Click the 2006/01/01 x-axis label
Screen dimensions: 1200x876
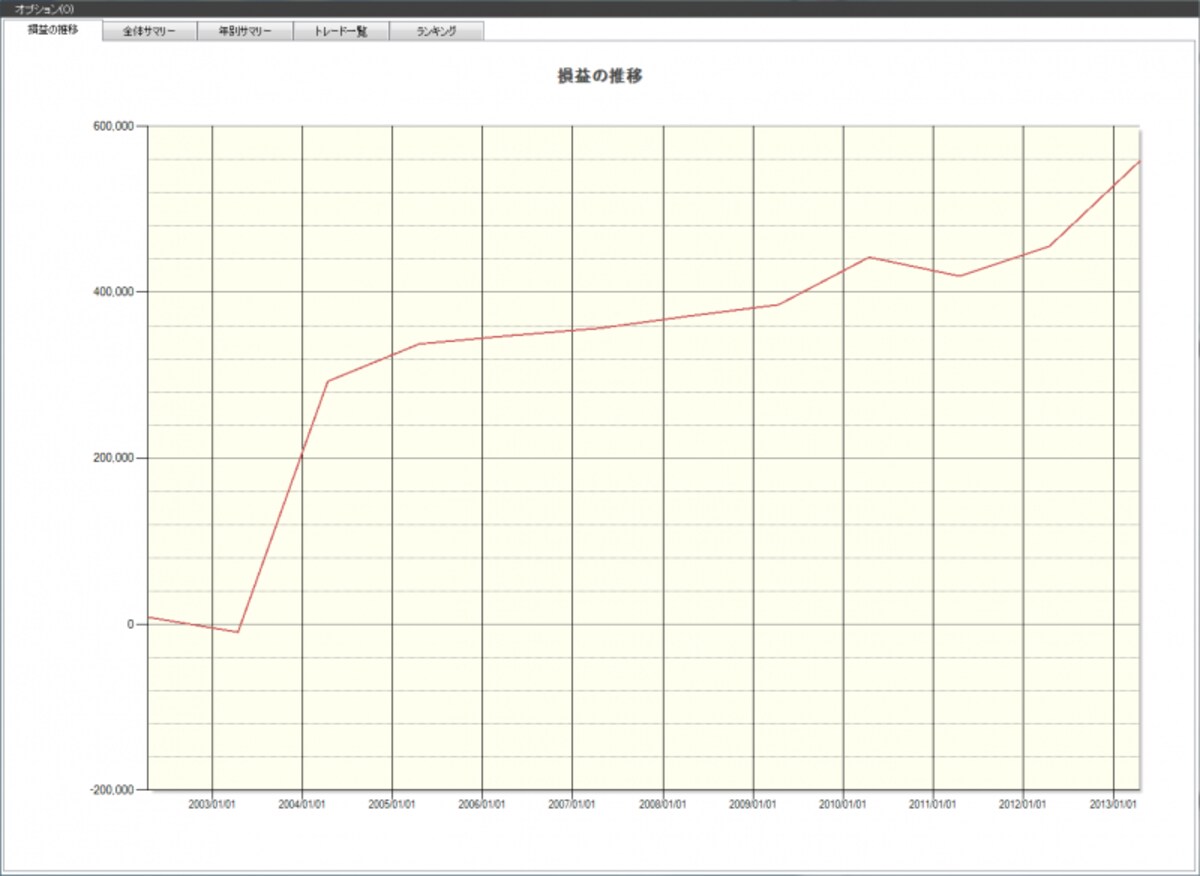[x=482, y=804]
